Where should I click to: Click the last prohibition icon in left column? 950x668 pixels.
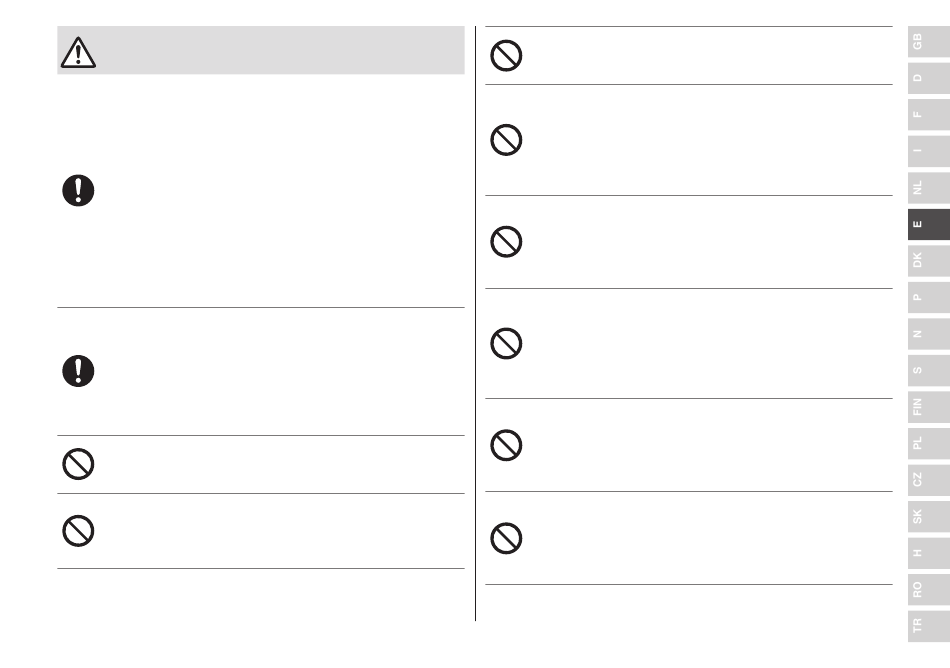78,531
